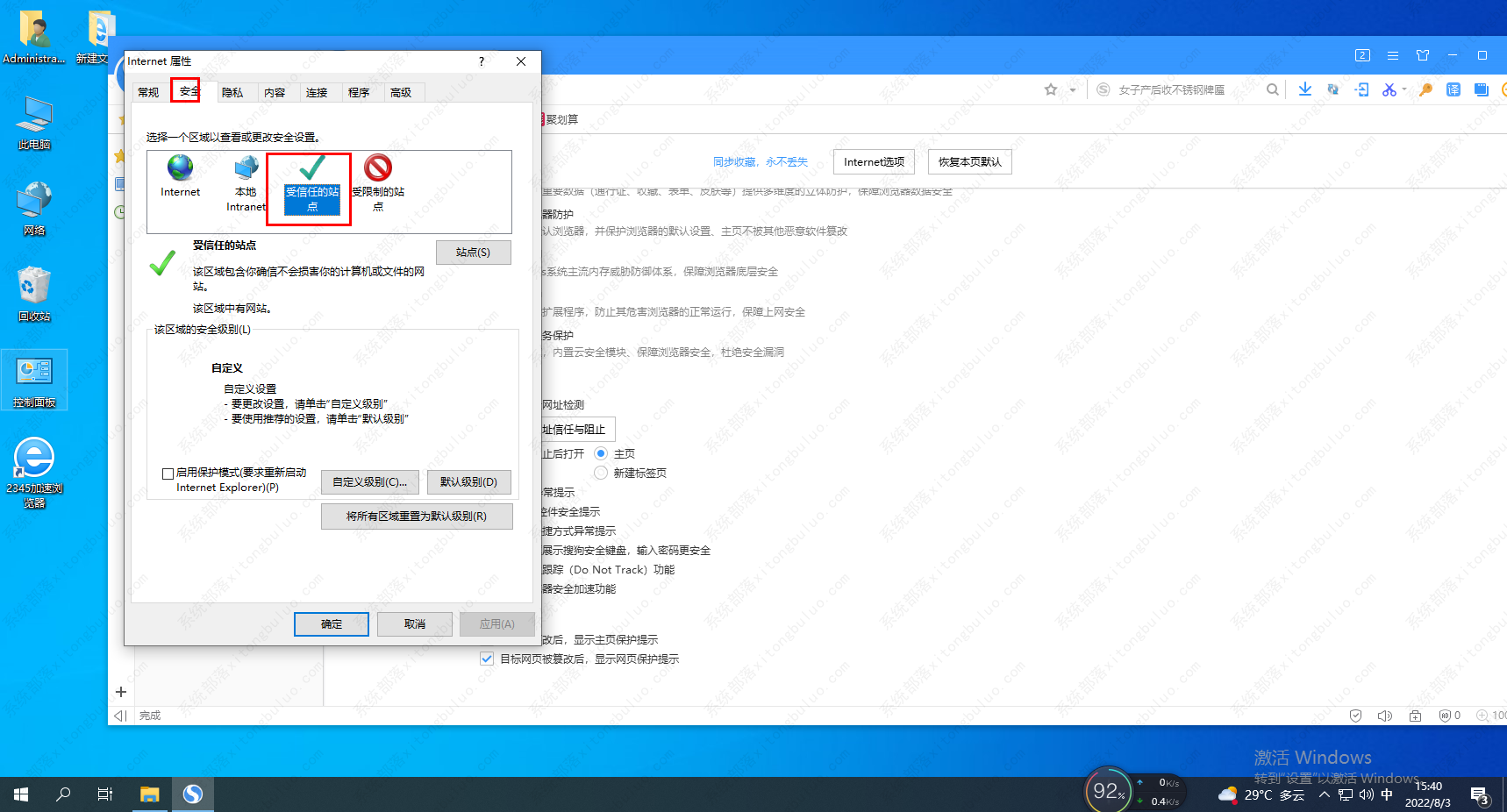Click the 默认级别(D) button
The height and width of the screenshot is (812, 1507).
click(468, 481)
